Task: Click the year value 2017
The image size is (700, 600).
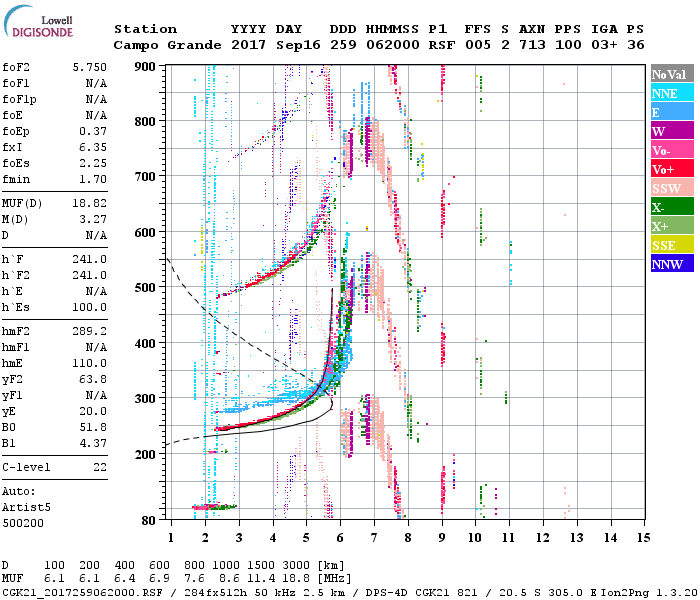Action: tap(248, 46)
